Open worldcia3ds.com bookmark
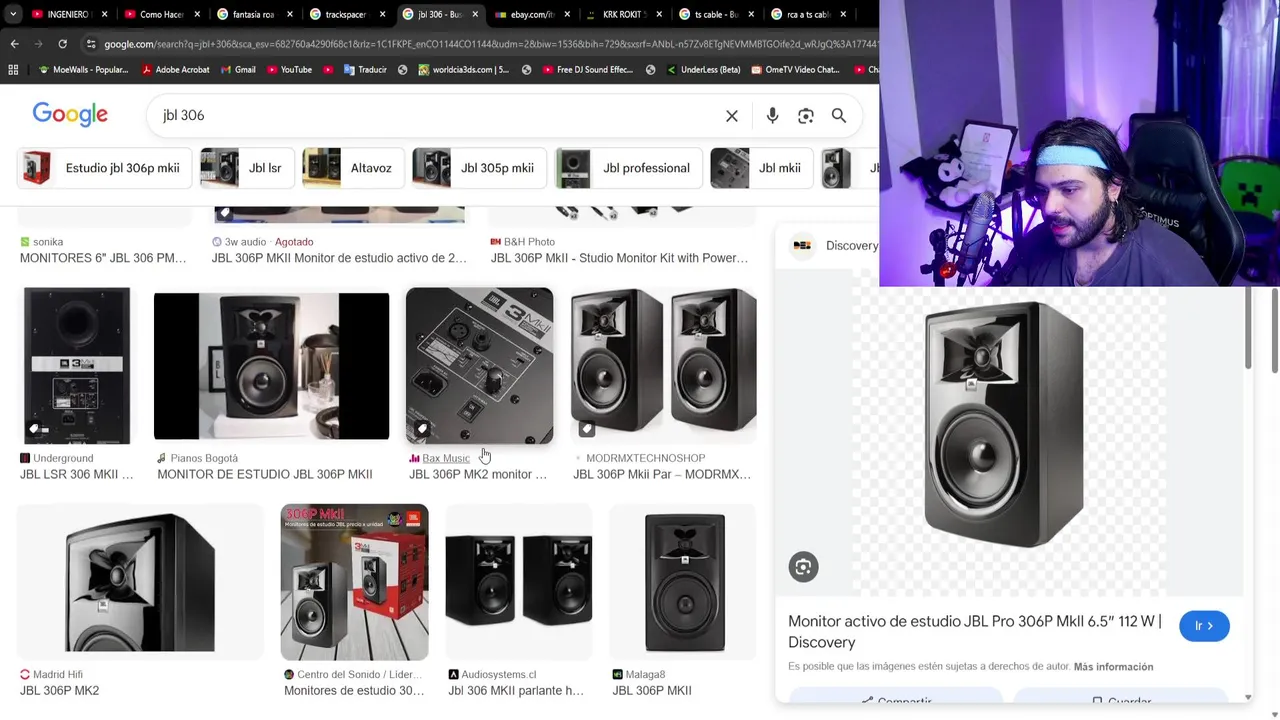The image size is (1280, 720). click(x=464, y=70)
